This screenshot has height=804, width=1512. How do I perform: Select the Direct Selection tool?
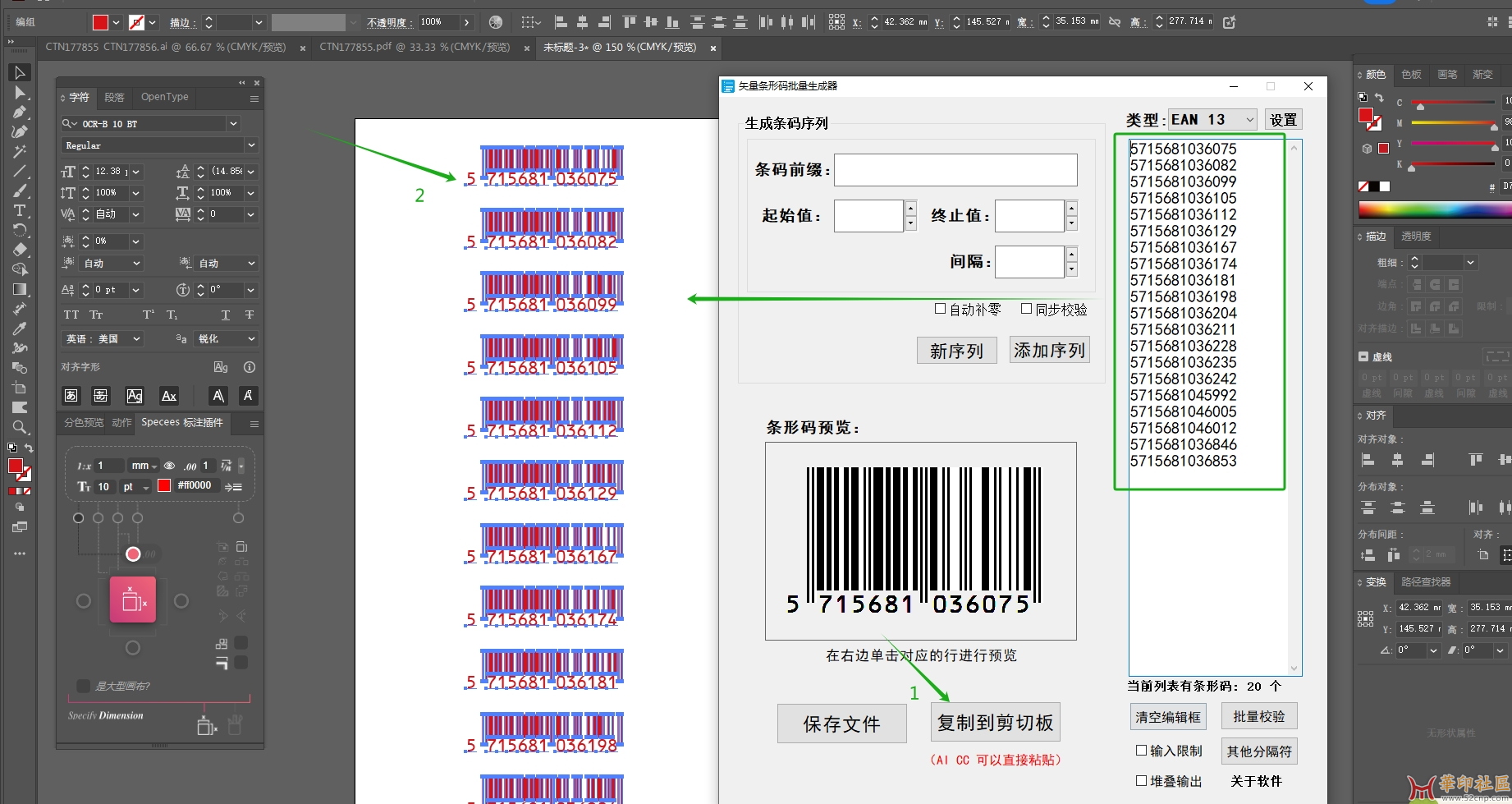coord(20,92)
